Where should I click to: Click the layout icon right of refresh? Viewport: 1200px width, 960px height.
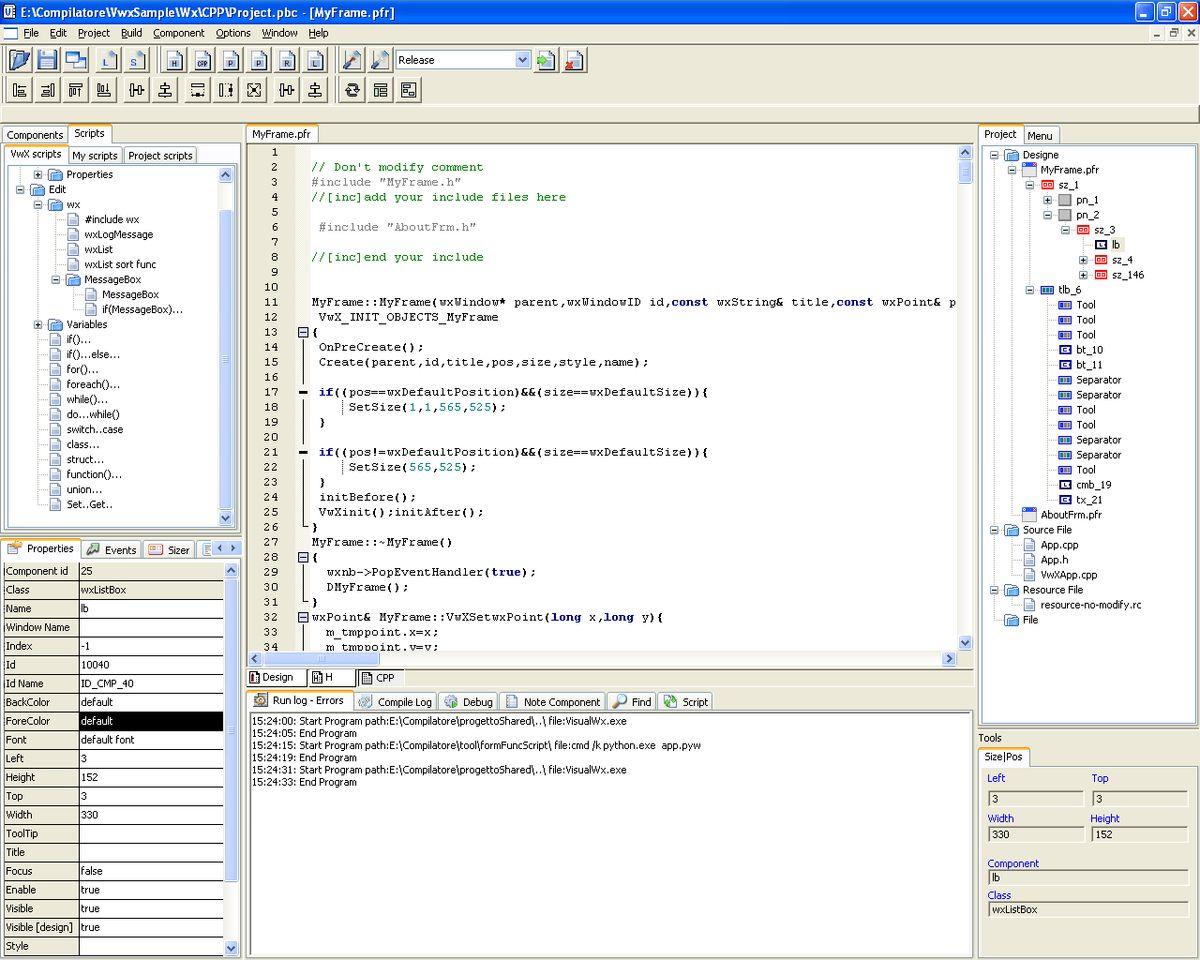380,90
